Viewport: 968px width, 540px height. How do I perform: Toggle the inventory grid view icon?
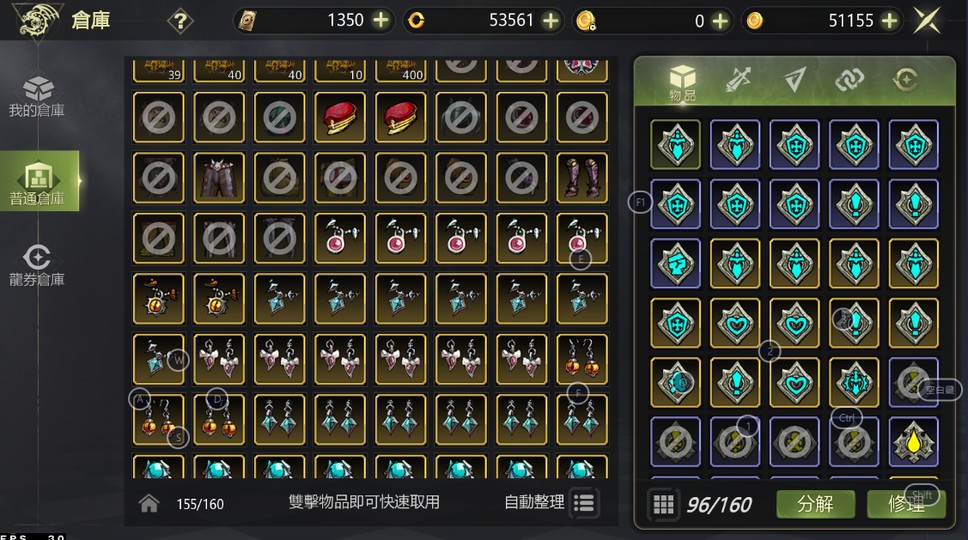664,504
